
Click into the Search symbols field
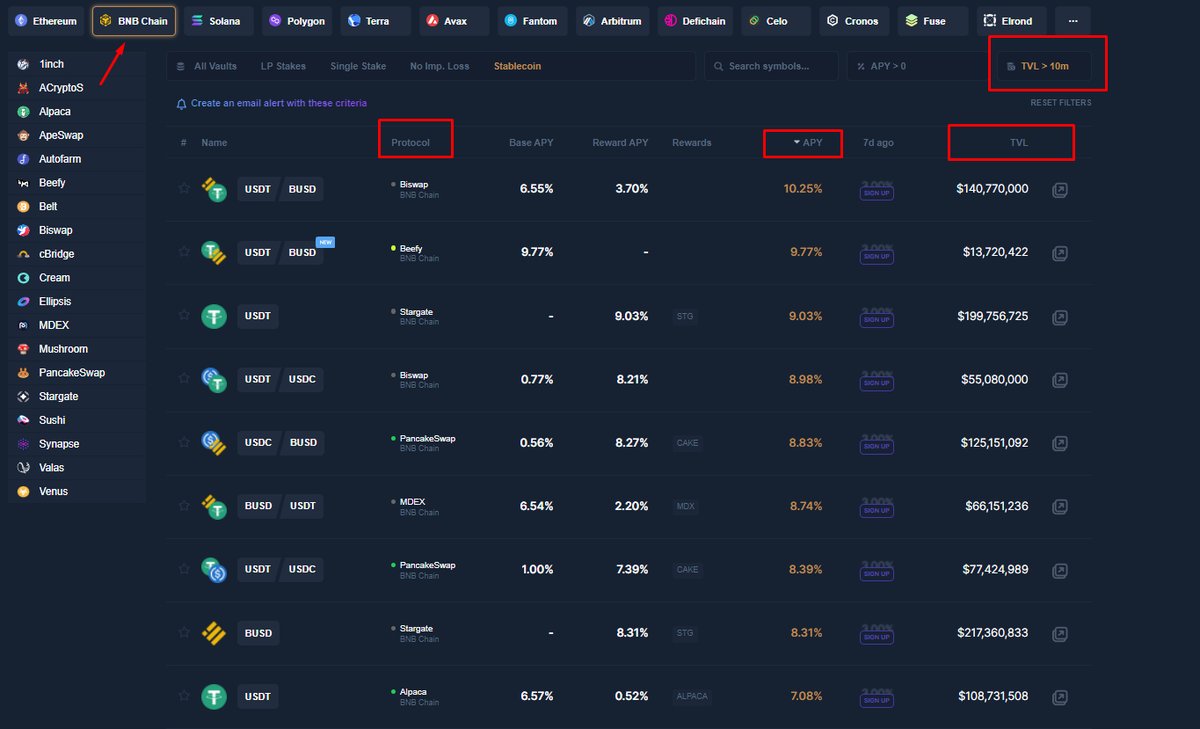click(772, 66)
